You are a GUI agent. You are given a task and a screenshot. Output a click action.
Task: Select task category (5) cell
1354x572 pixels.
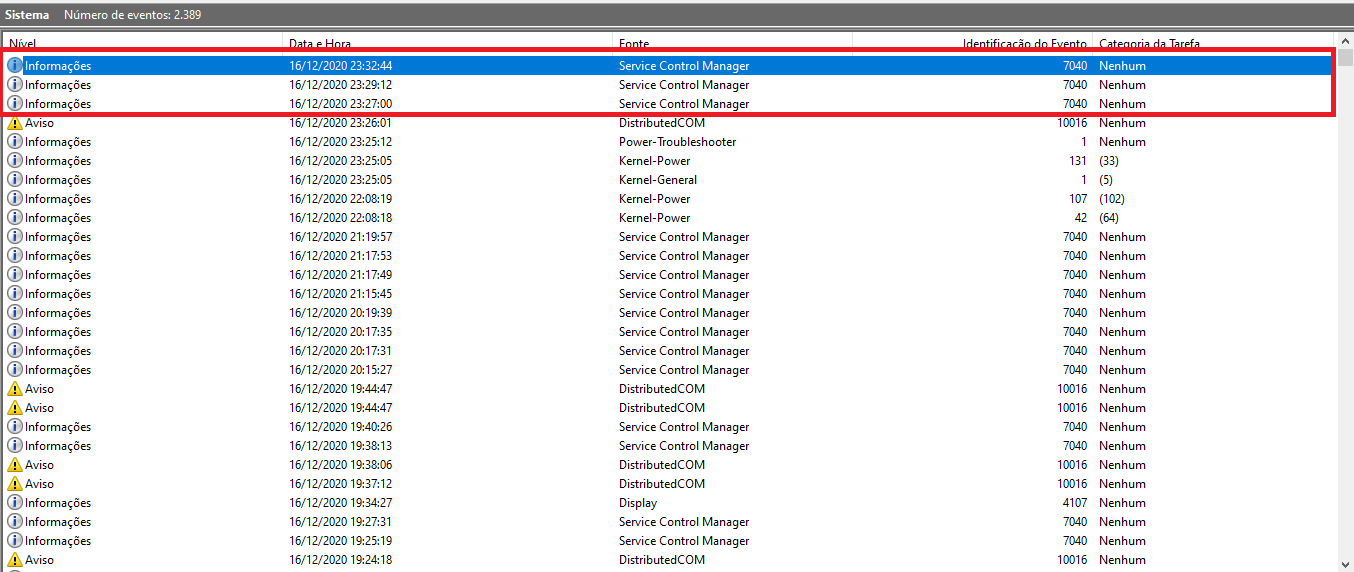1106,180
